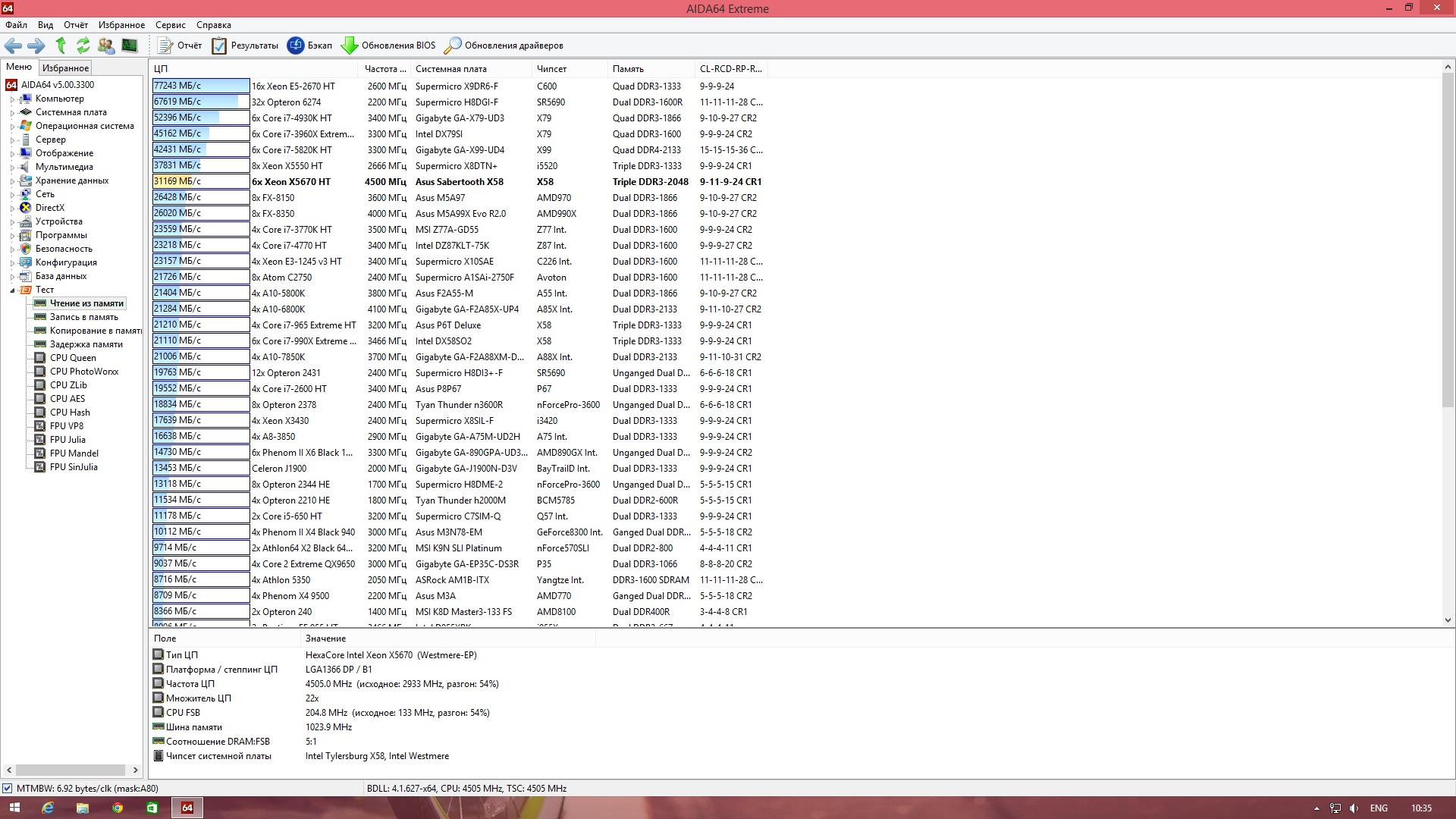Click the Обновления BIOS green arrow

point(349,45)
